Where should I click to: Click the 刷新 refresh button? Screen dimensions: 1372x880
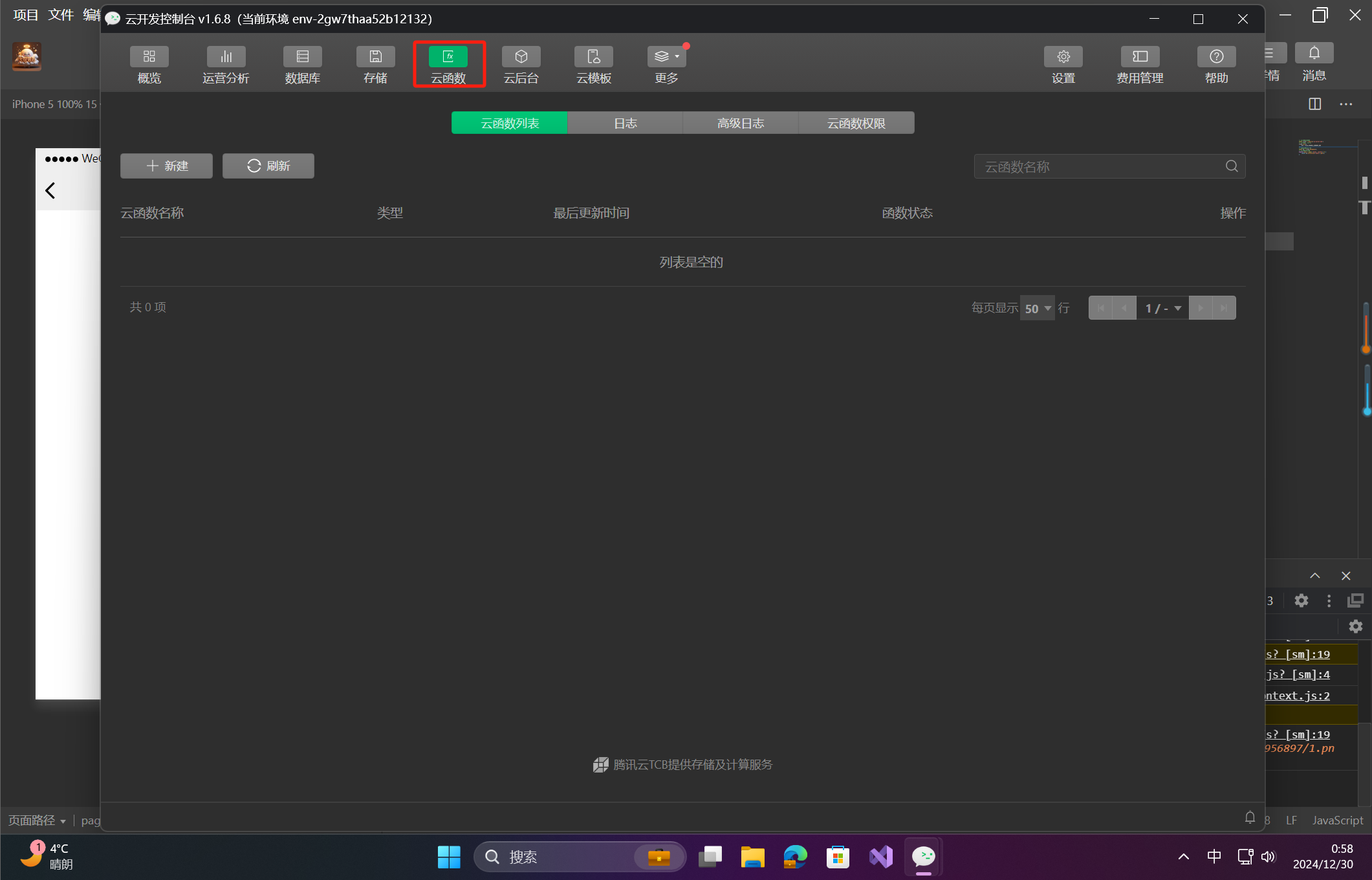(x=268, y=166)
